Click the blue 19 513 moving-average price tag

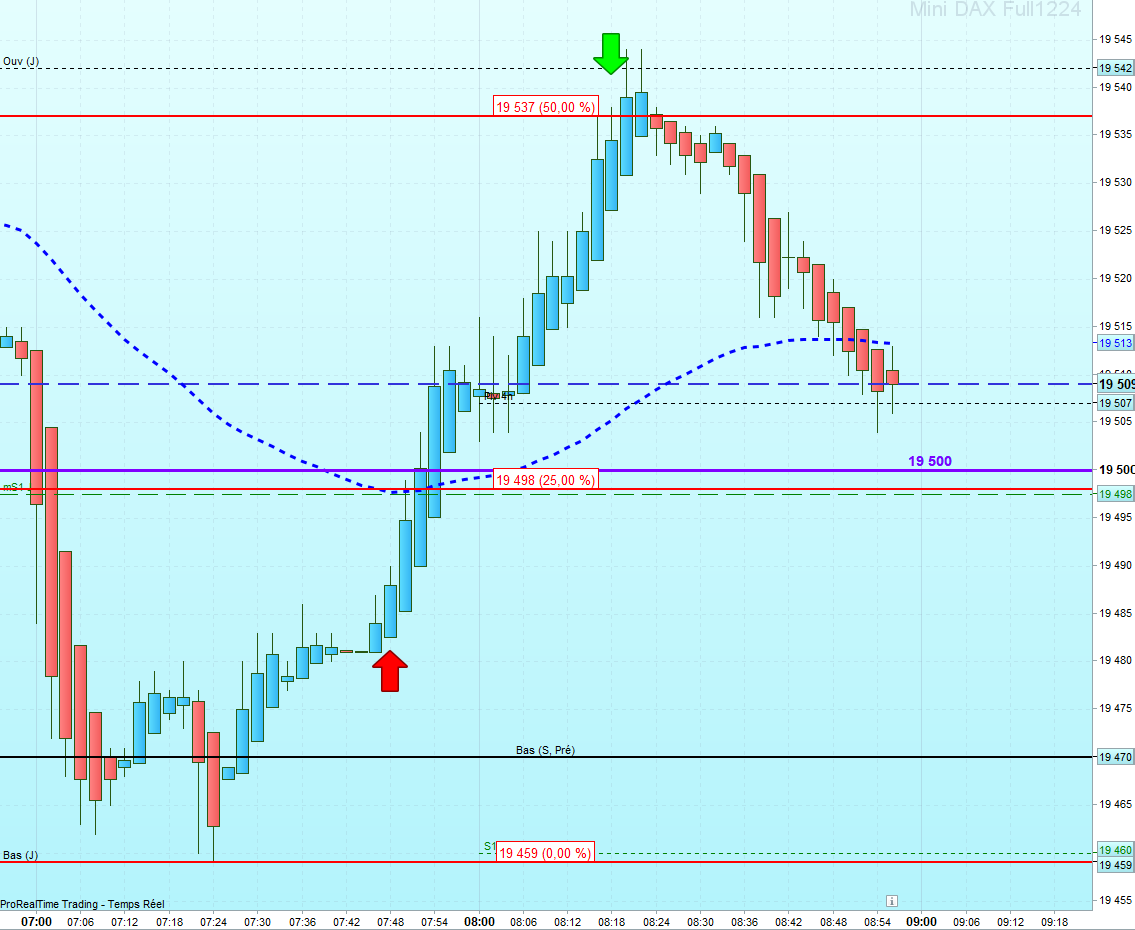[x=1115, y=343]
